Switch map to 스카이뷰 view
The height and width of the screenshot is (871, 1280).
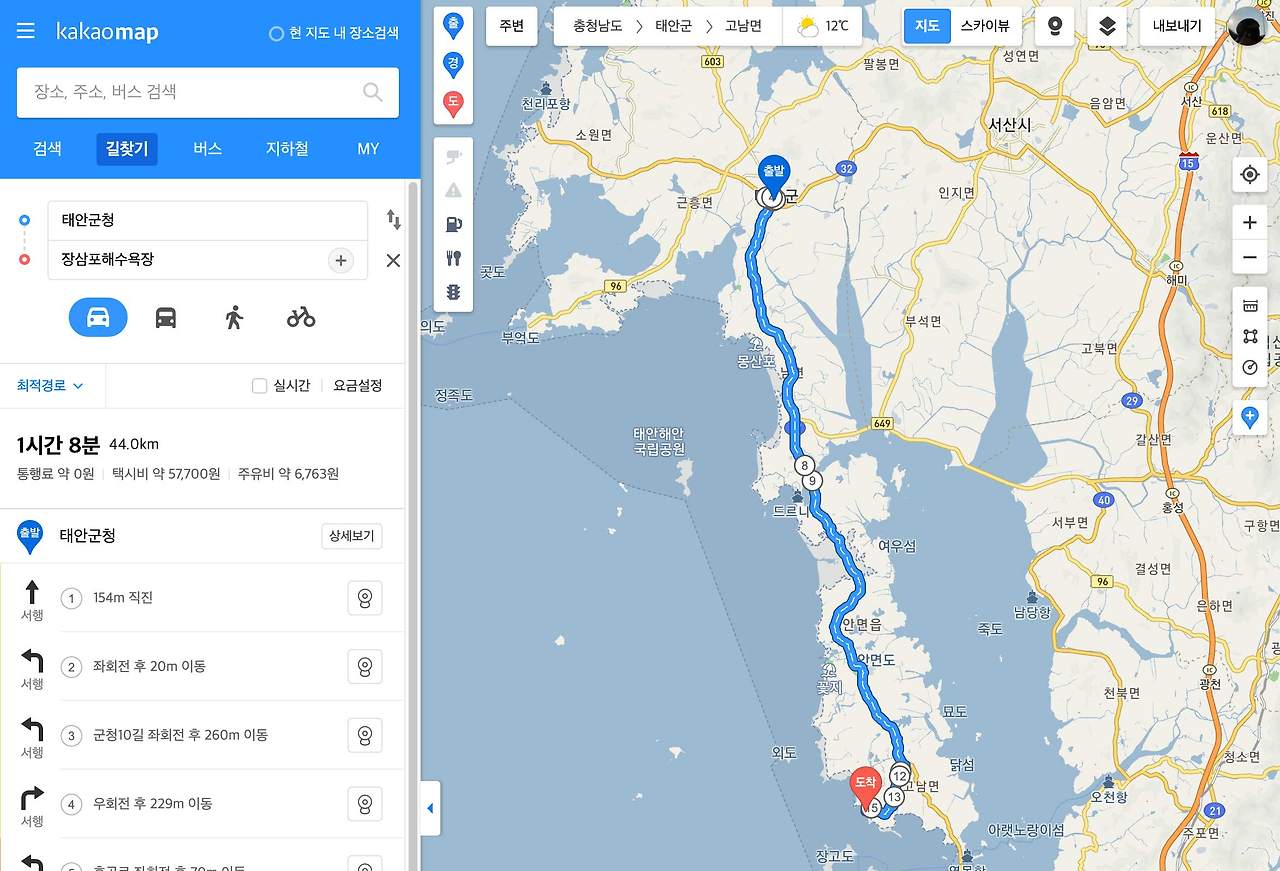pos(985,26)
